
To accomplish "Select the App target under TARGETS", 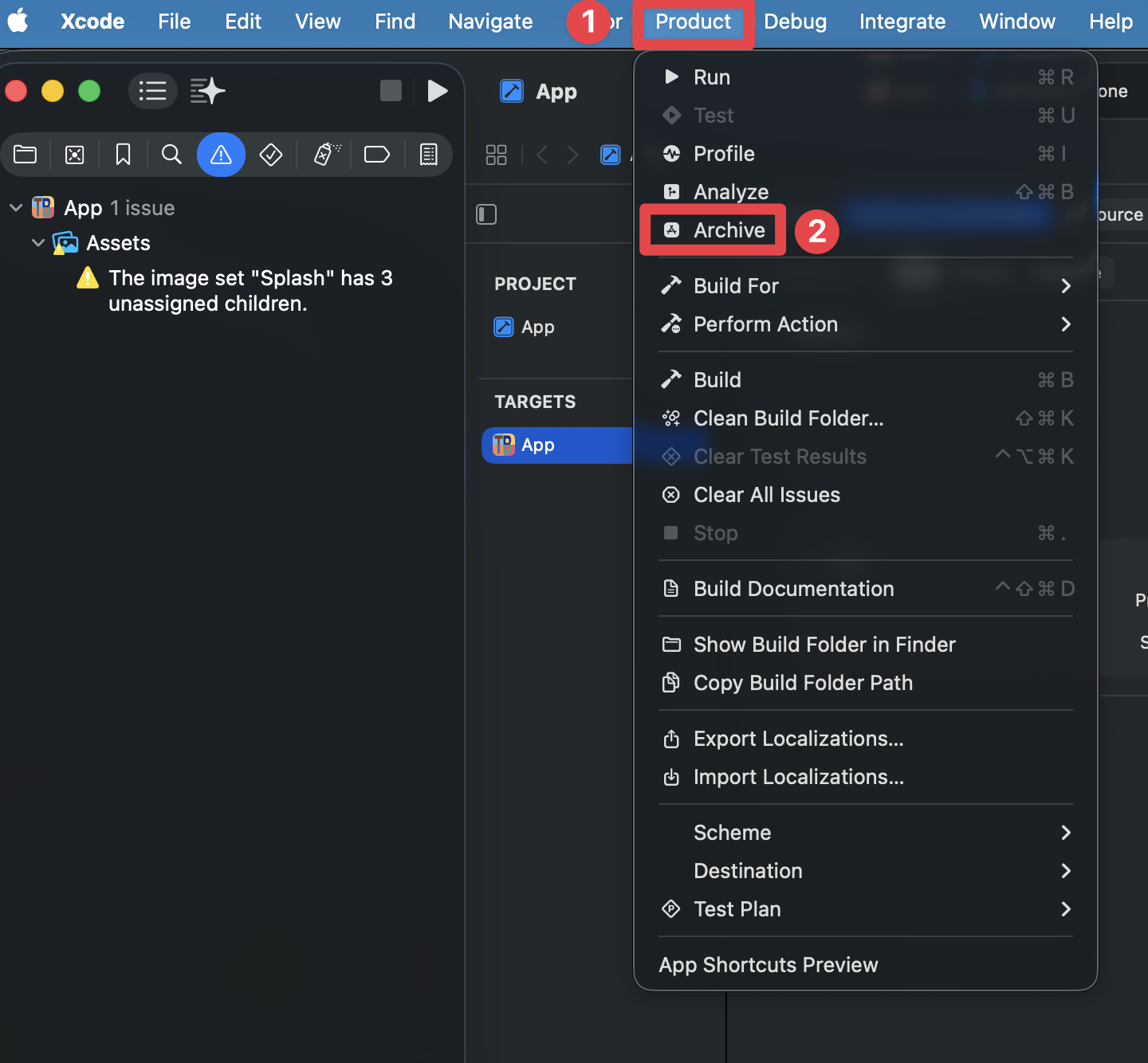I will 537,445.
